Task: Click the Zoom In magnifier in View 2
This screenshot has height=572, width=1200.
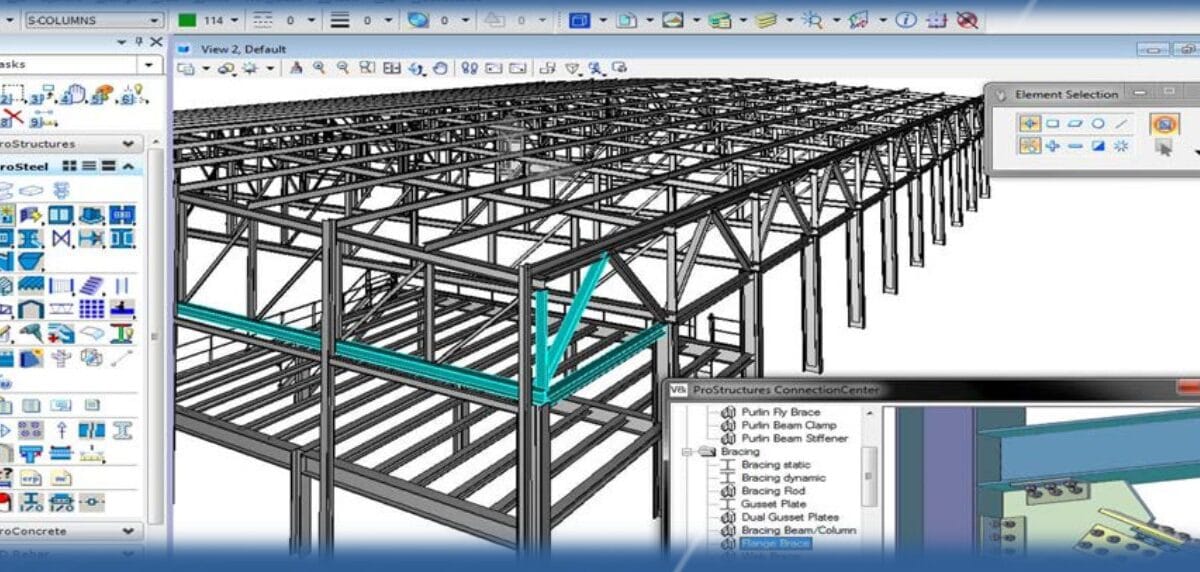Action: pos(320,68)
